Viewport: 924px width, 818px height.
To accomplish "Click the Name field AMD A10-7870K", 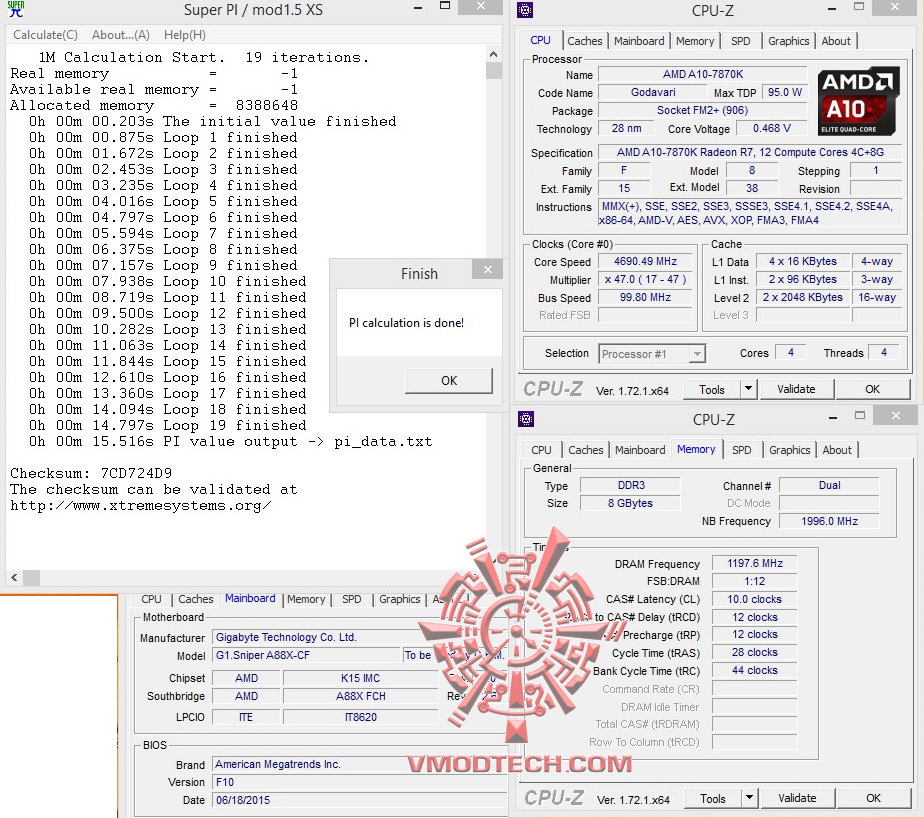I will tap(702, 74).
